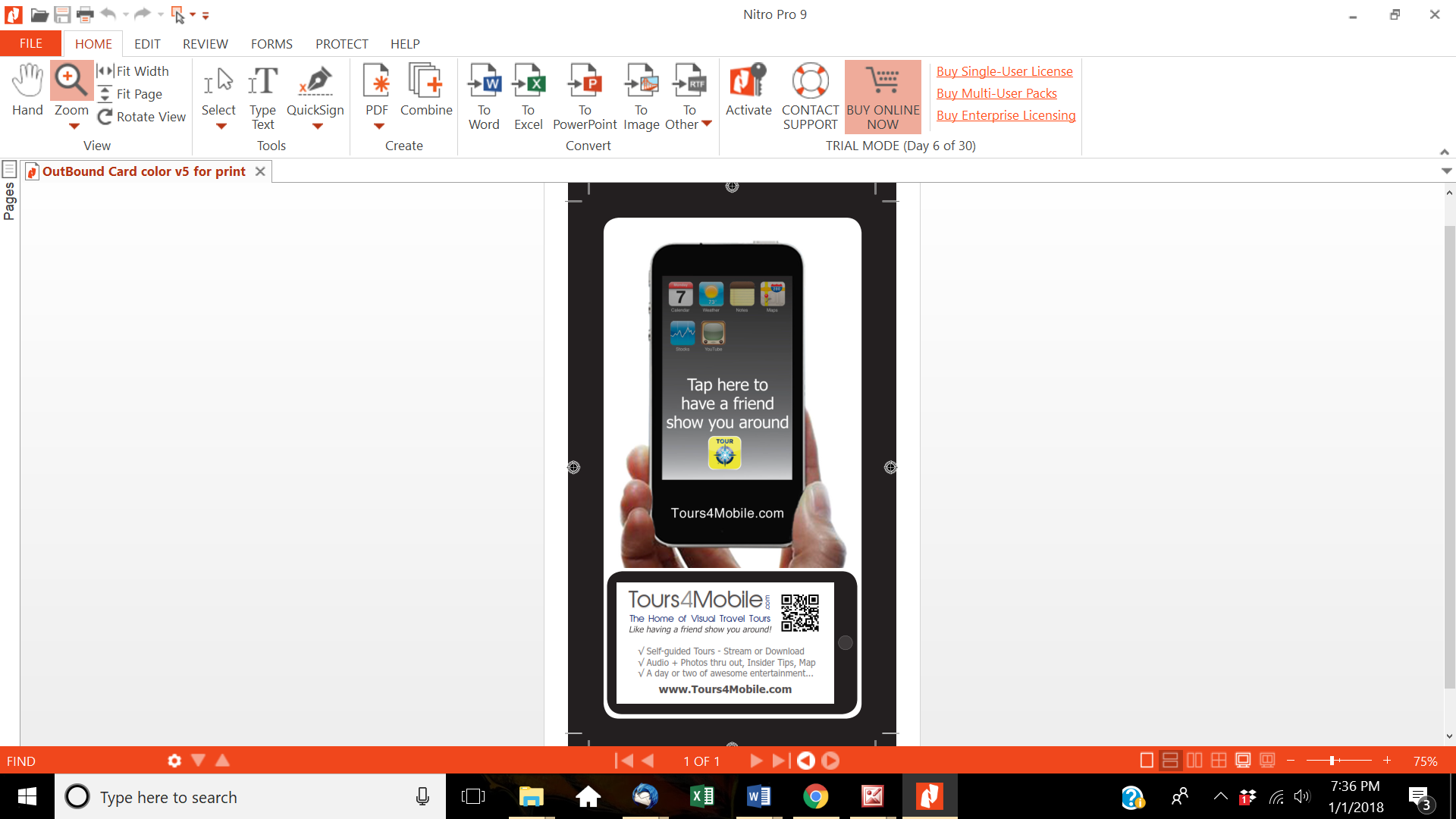This screenshot has width=1456, height=819.
Task: Click Buy Single-User License link
Action: coord(1004,71)
